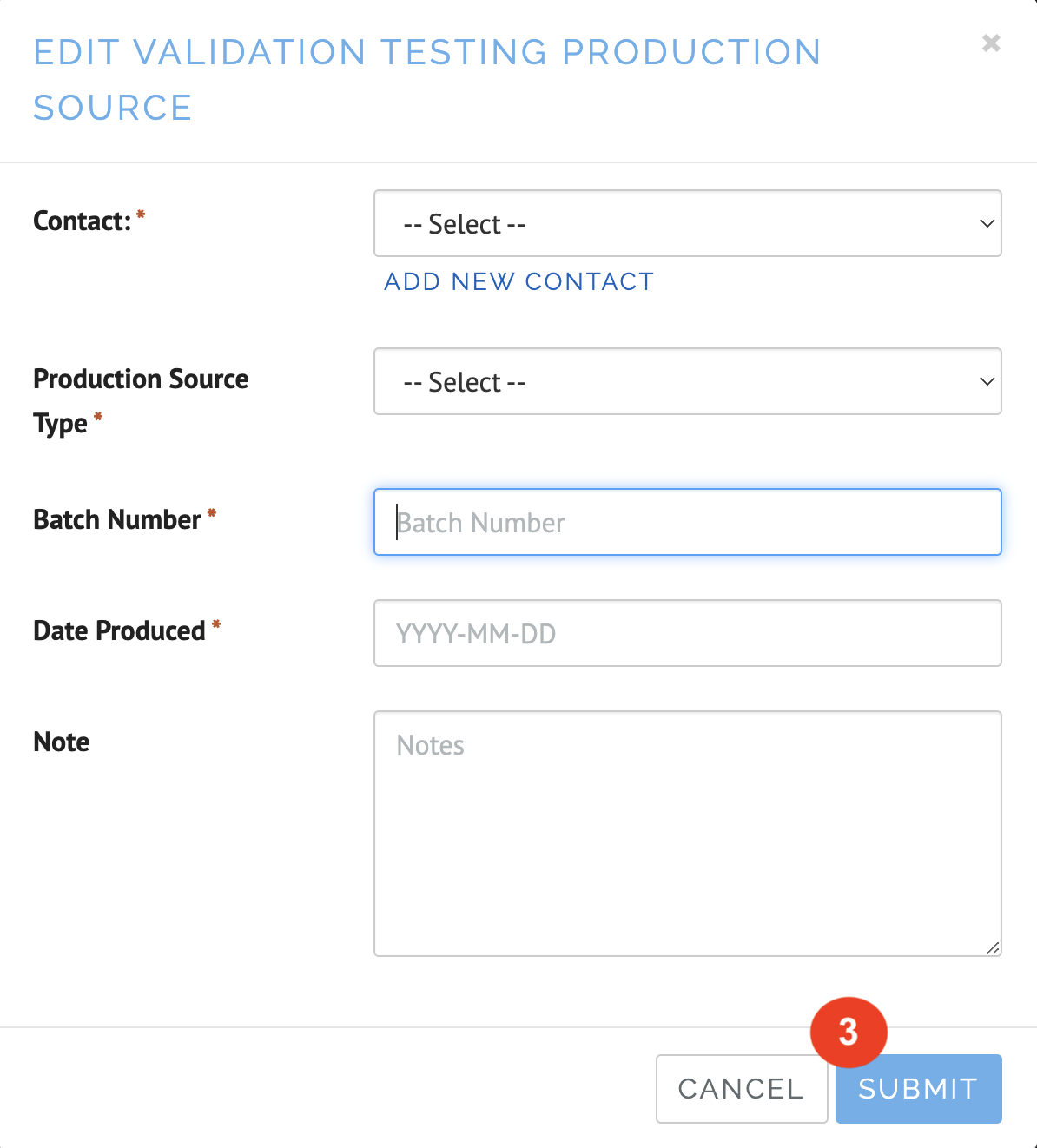Expand the Production Source Type dropdown
Image resolution: width=1037 pixels, height=1148 pixels.
[686, 382]
